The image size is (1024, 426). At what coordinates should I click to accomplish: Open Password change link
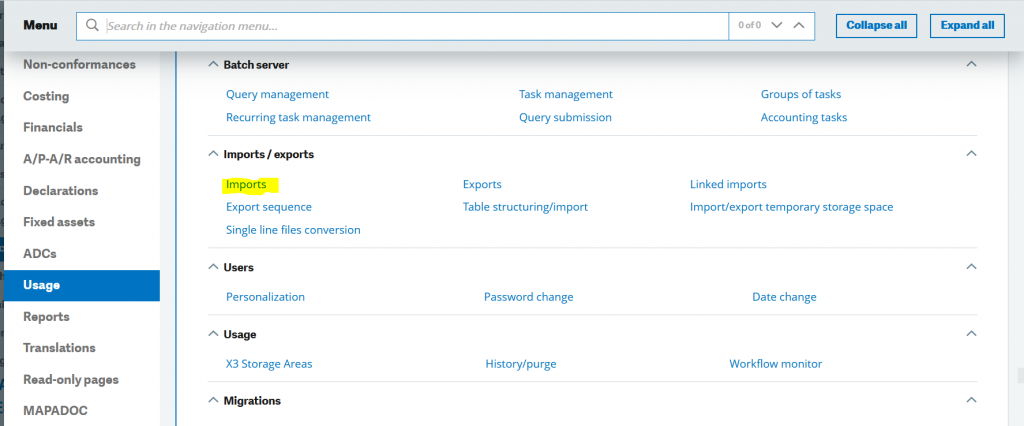coord(528,297)
